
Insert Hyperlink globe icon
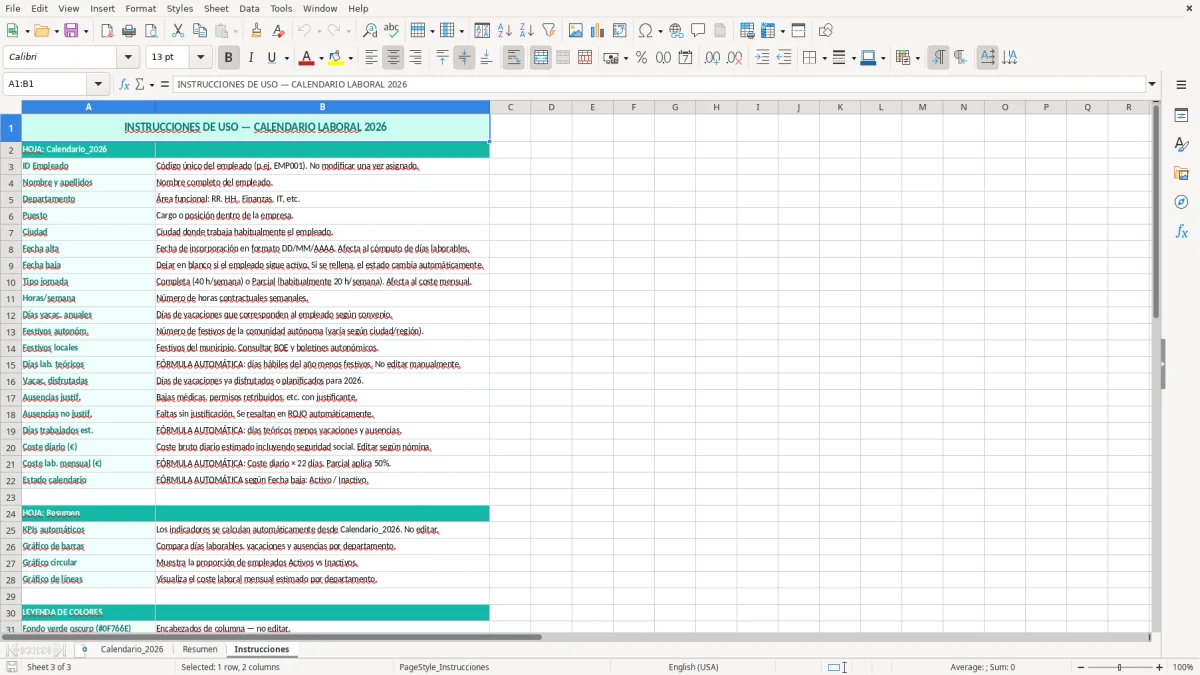click(676, 31)
